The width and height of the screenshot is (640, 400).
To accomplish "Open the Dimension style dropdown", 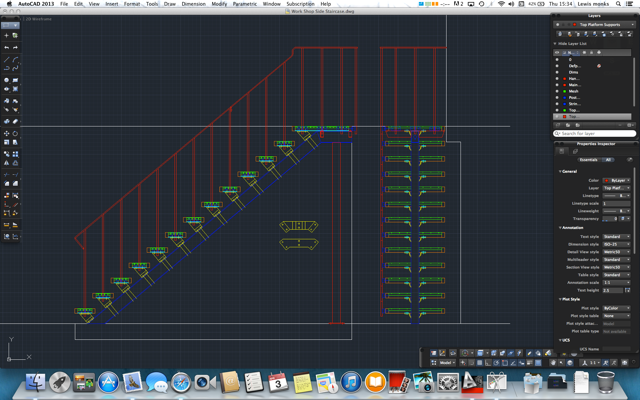I will (615, 244).
